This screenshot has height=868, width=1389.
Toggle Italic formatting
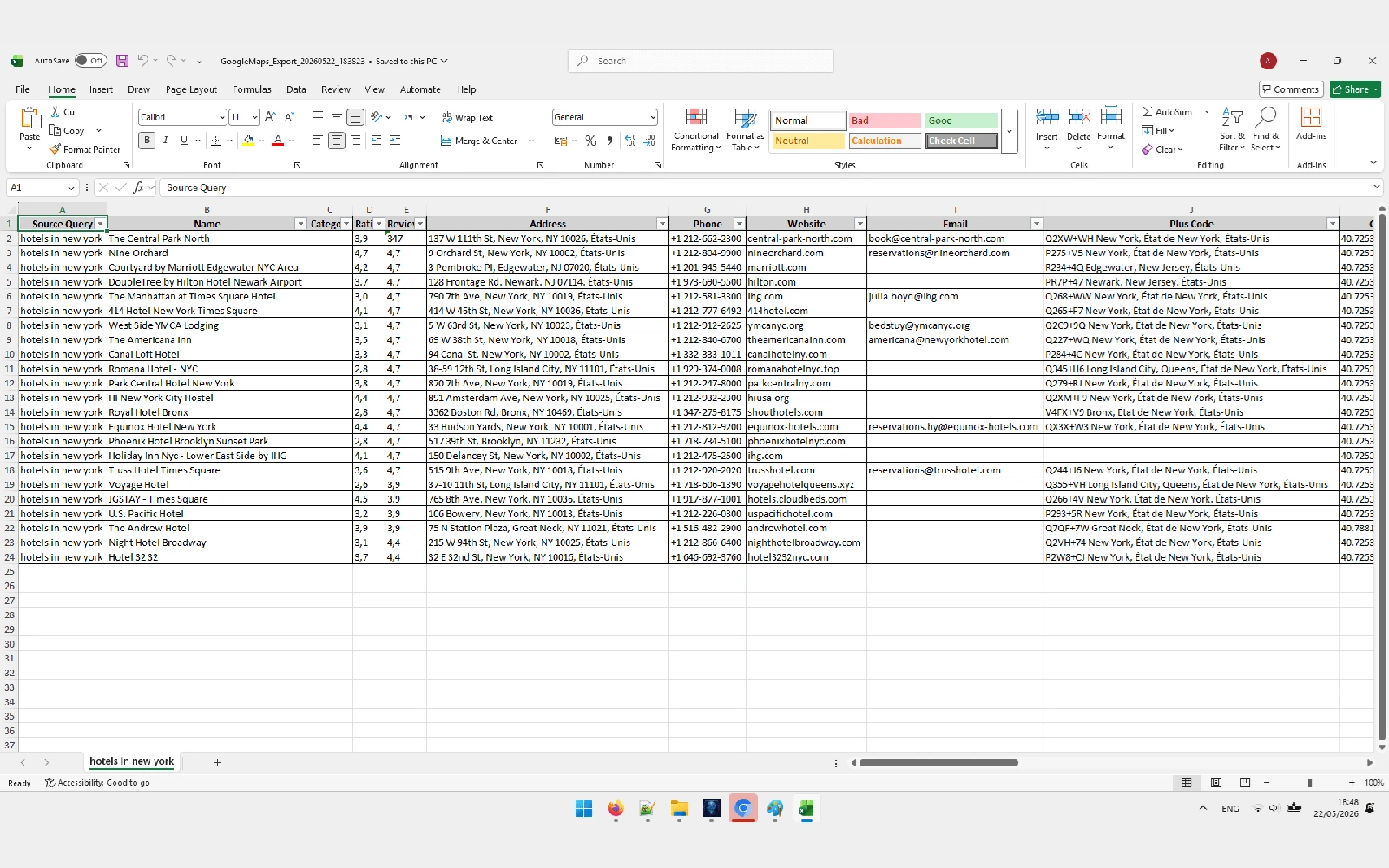coord(165,141)
